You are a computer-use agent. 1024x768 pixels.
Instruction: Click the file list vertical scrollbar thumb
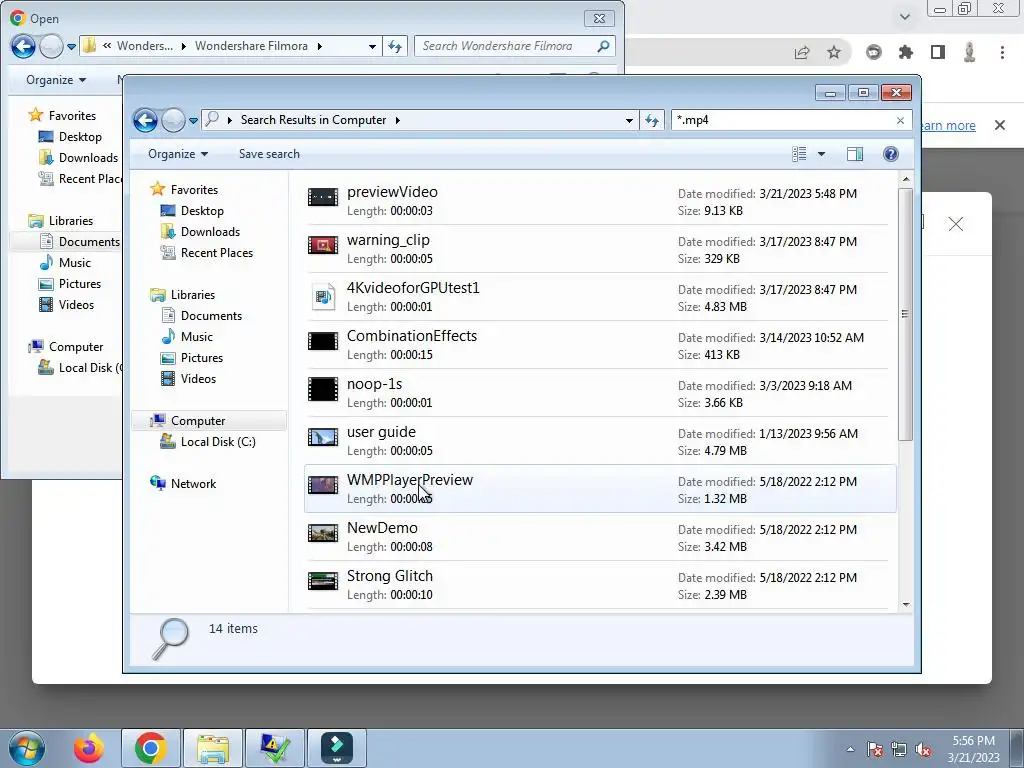[906, 314]
